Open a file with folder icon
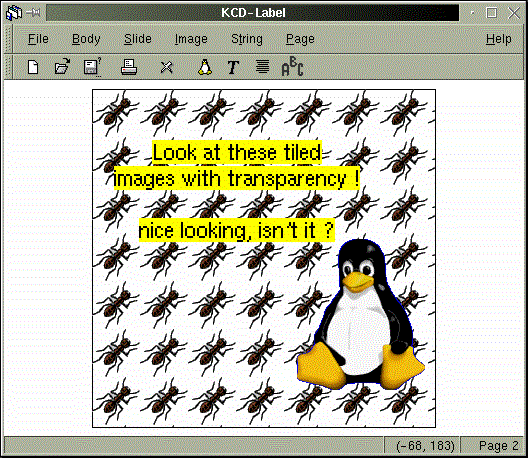 click(x=62, y=67)
